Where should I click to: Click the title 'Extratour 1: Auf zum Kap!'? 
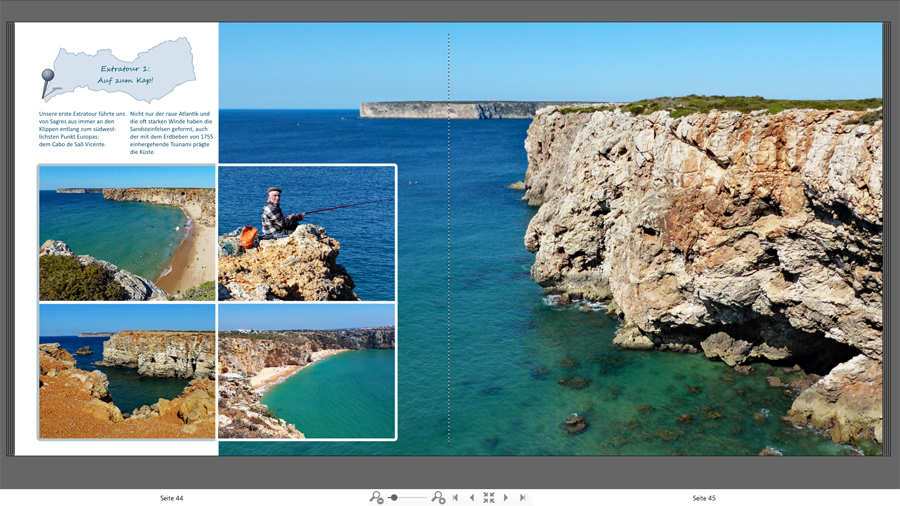point(126,74)
